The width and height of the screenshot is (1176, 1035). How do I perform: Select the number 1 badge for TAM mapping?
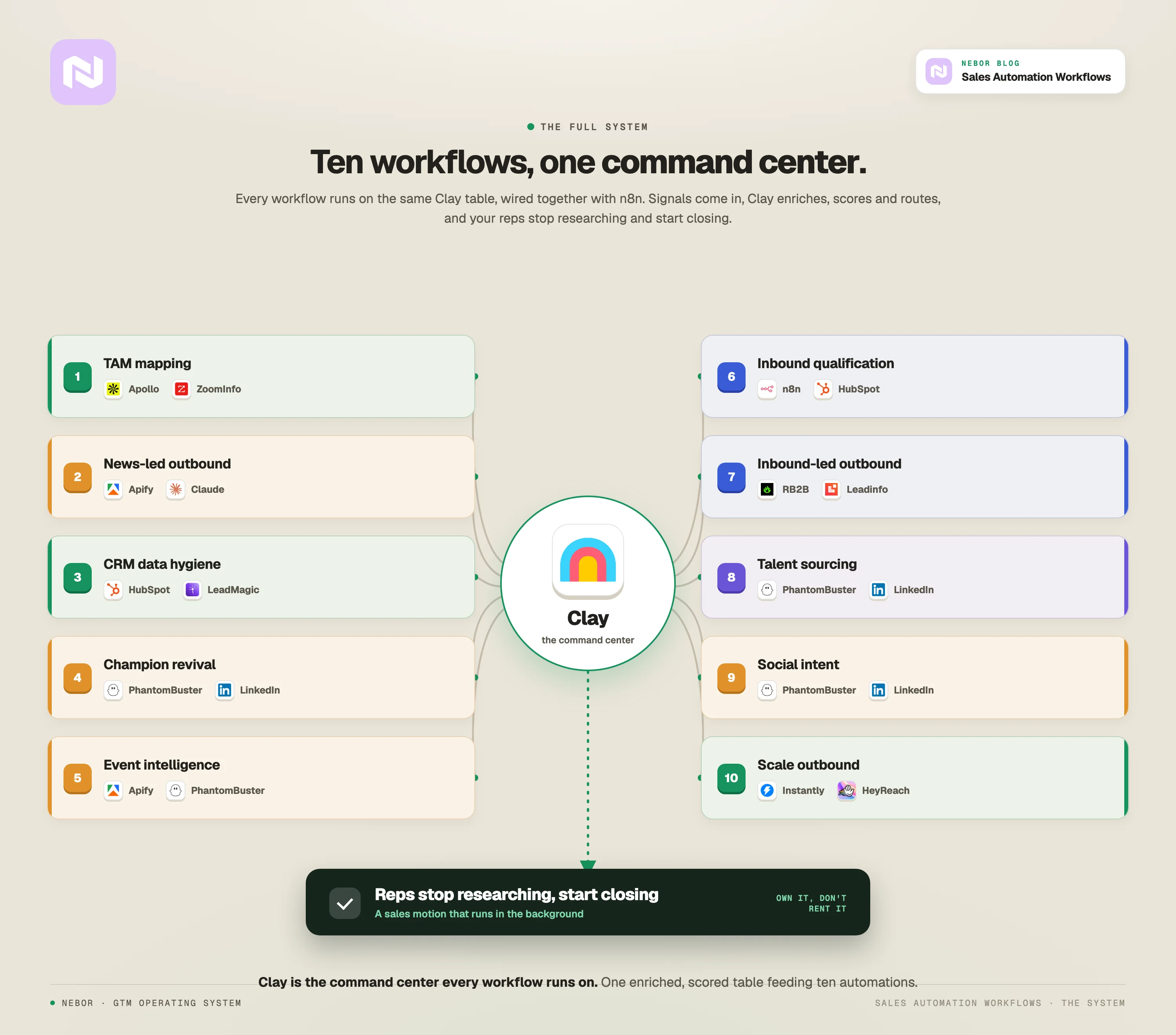coord(78,378)
